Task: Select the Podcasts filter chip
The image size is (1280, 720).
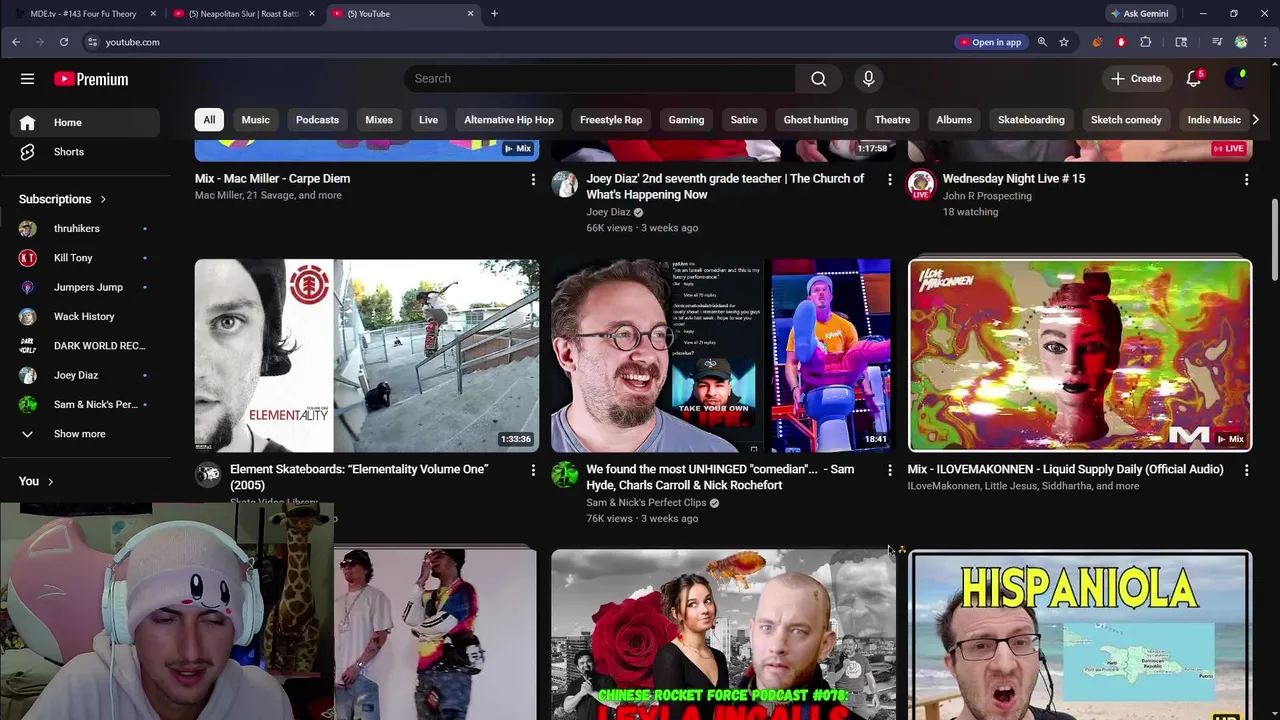Action: click(x=317, y=120)
